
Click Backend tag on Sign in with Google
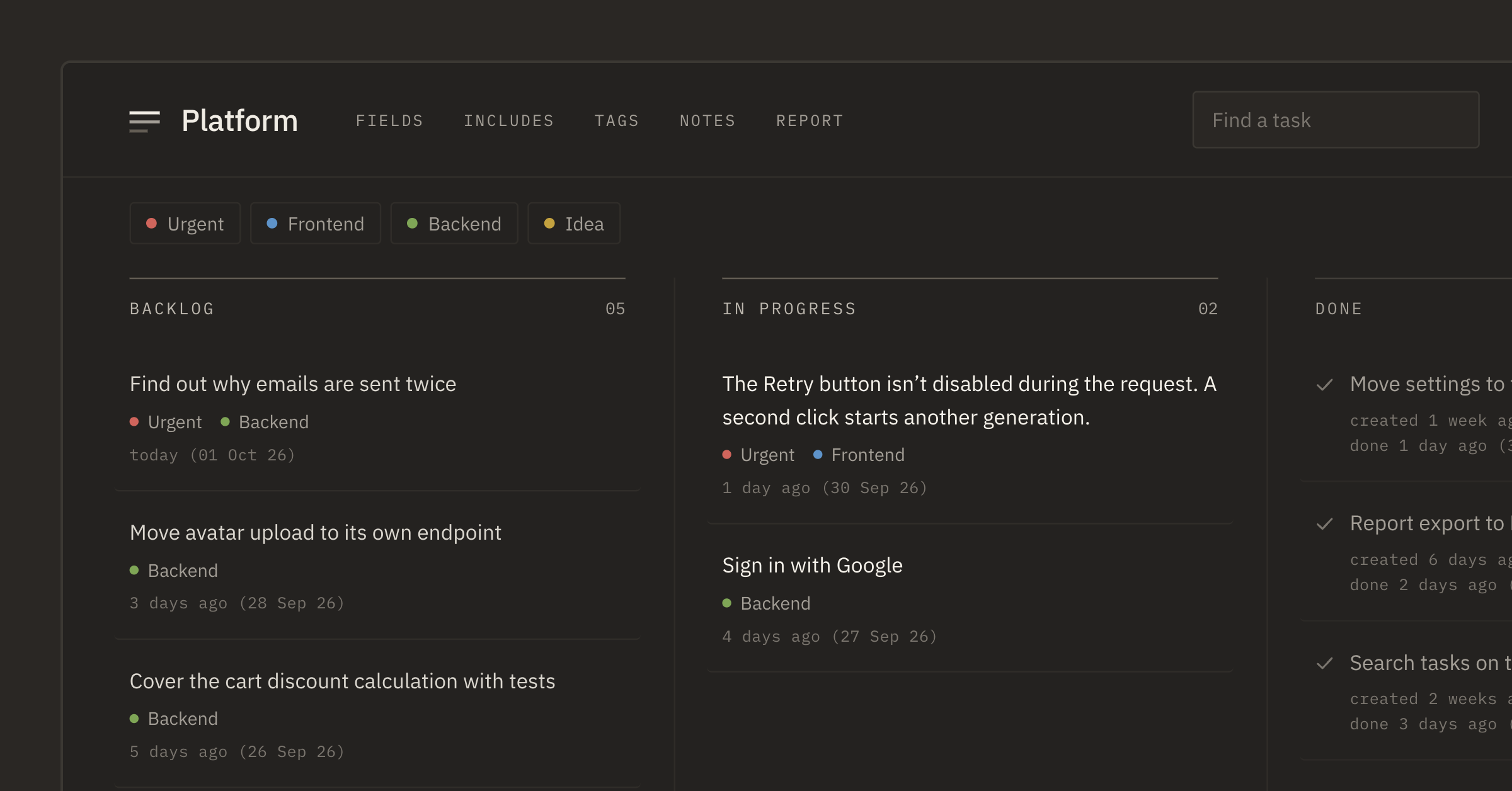[767, 603]
